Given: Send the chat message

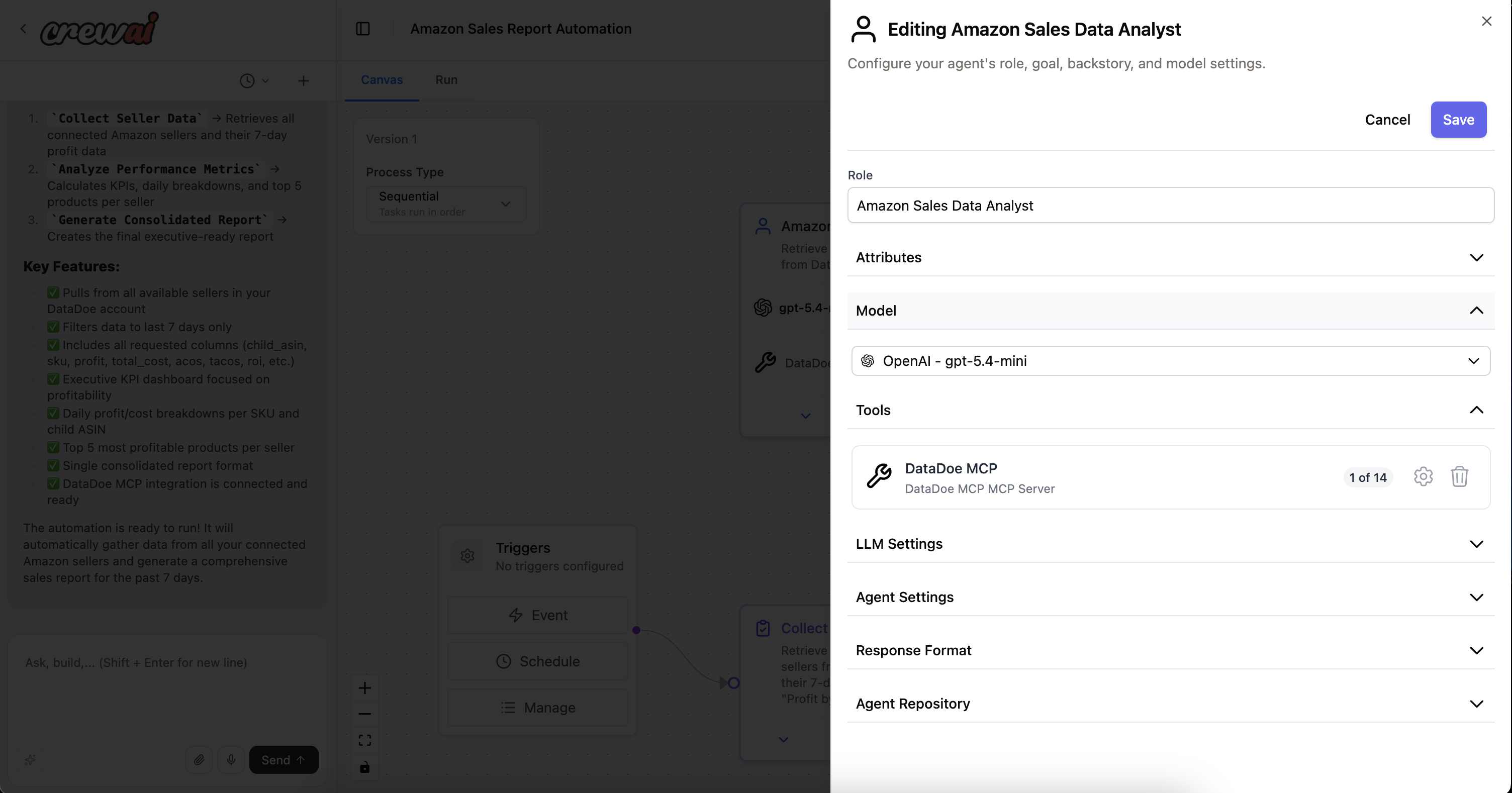Looking at the screenshot, I should click(x=283, y=760).
